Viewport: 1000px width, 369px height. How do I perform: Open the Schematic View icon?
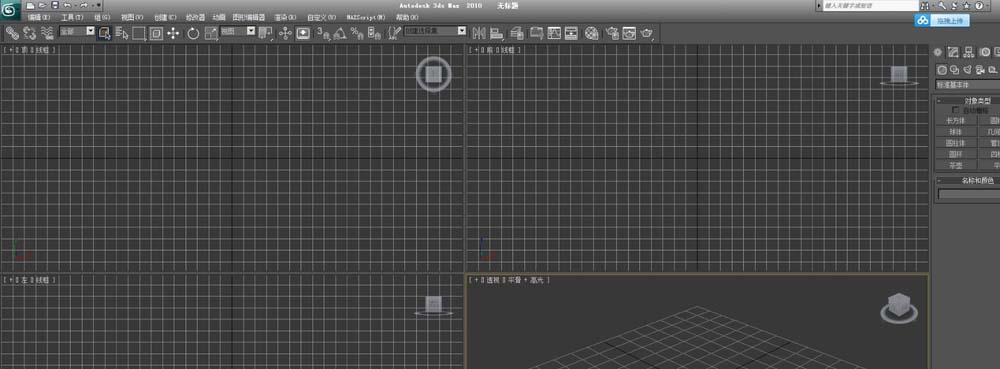click(x=571, y=33)
